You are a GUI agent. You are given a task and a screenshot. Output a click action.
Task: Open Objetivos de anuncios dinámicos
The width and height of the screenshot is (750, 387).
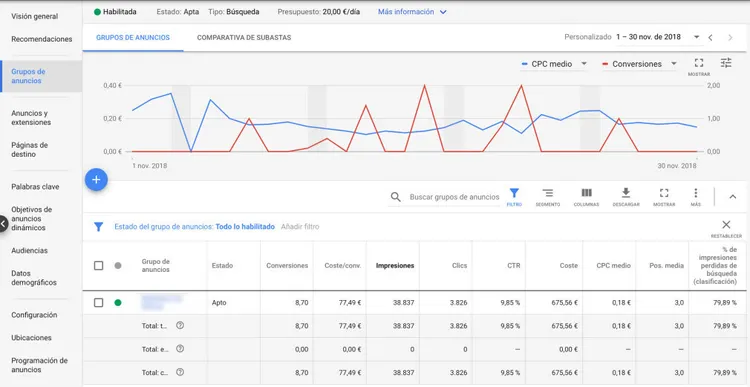(x=32, y=219)
